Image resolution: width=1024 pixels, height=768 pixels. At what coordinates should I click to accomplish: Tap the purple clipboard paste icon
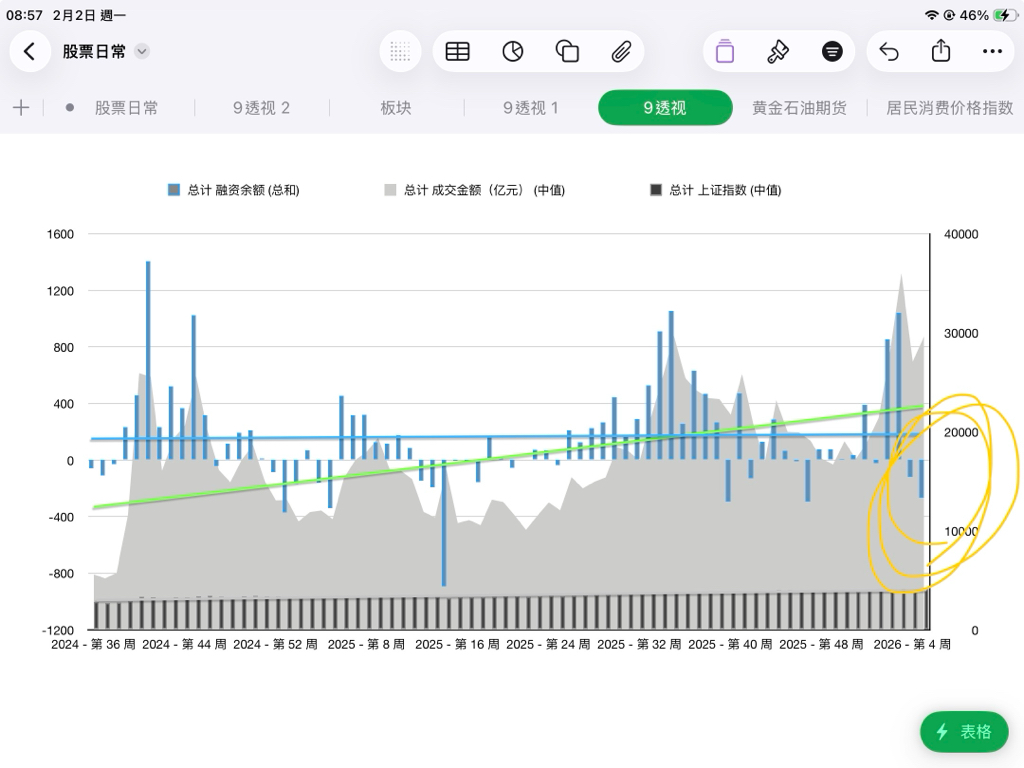725,52
